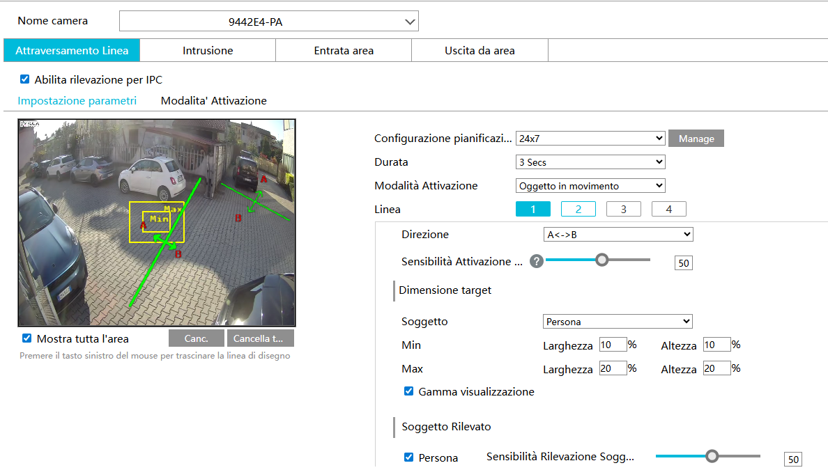This screenshot has width=828, height=470.
Task: Open the Modalita' Attivazione sub-tab
Action: point(214,101)
